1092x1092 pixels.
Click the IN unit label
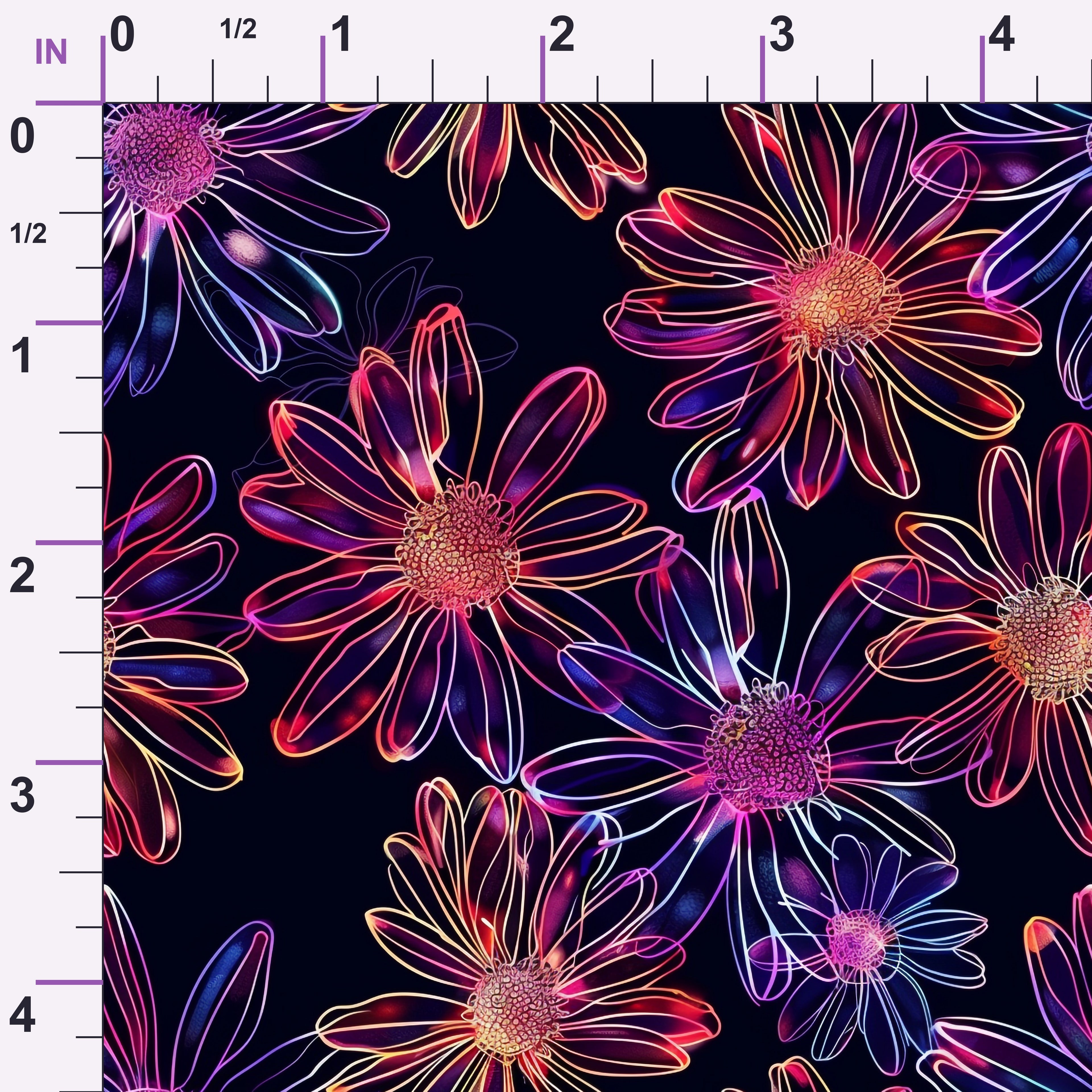(x=51, y=53)
